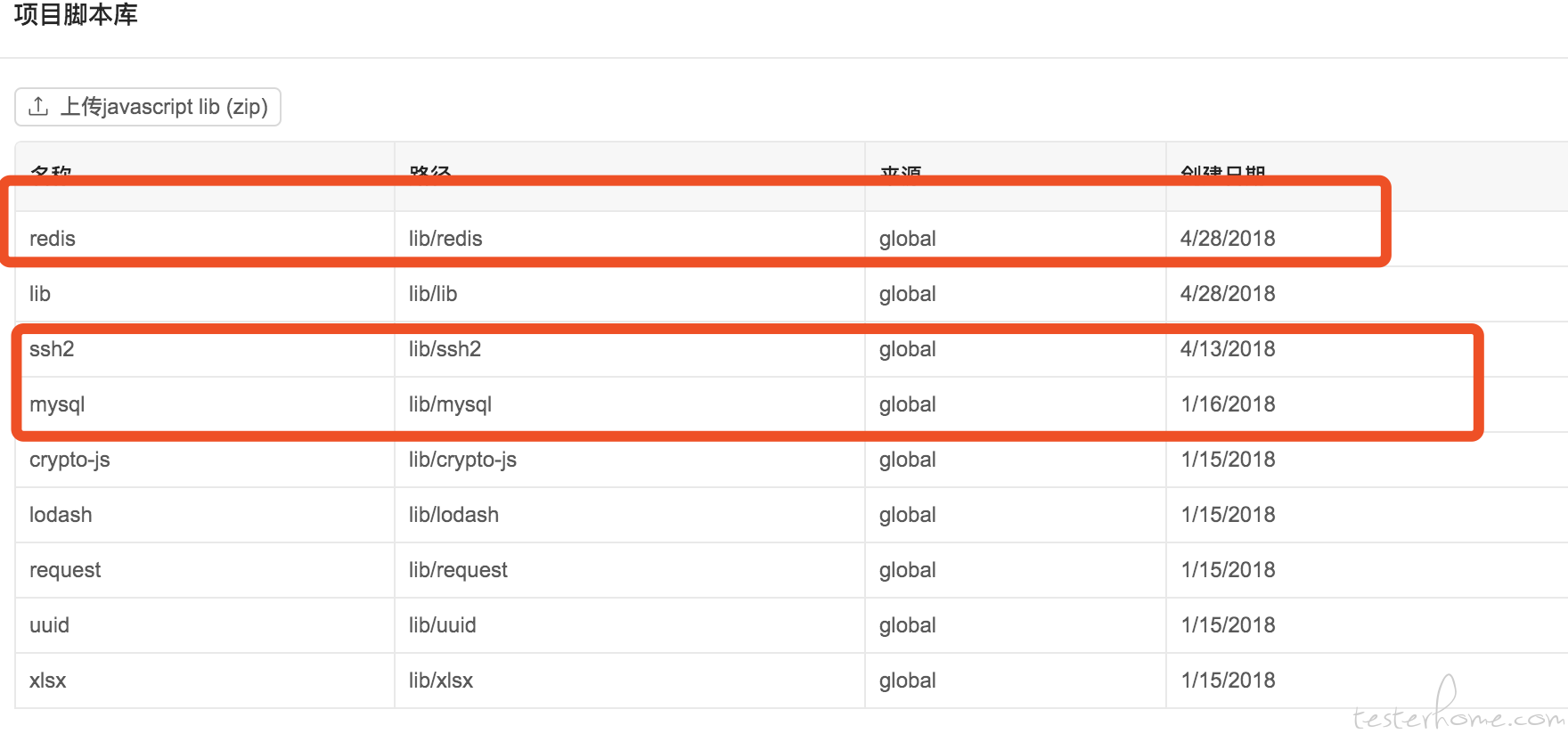1568x750 pixels.
Task: Click the lib/xlsx path cell
Action: 441,681
